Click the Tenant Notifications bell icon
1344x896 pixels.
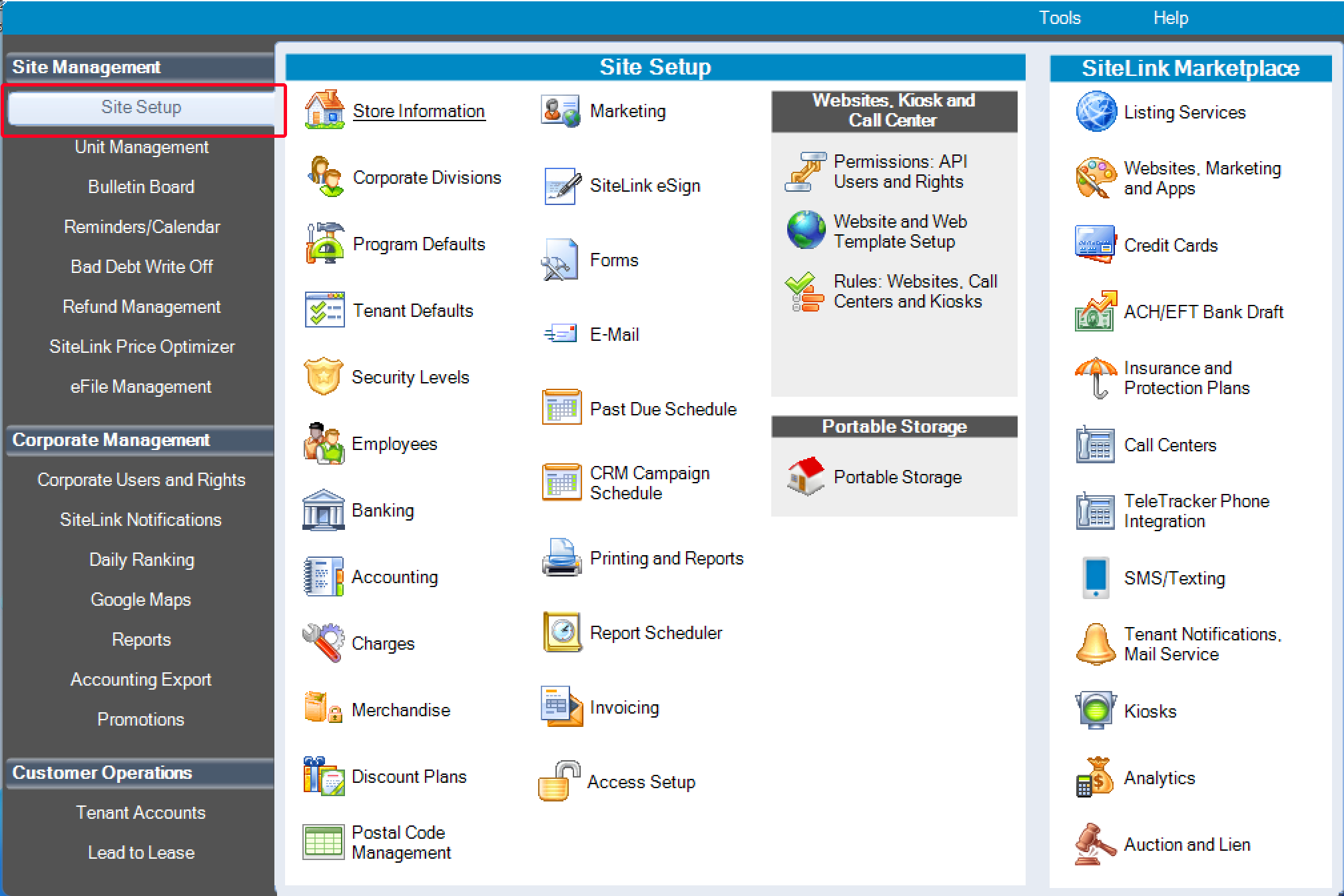tap(1096, 644)
